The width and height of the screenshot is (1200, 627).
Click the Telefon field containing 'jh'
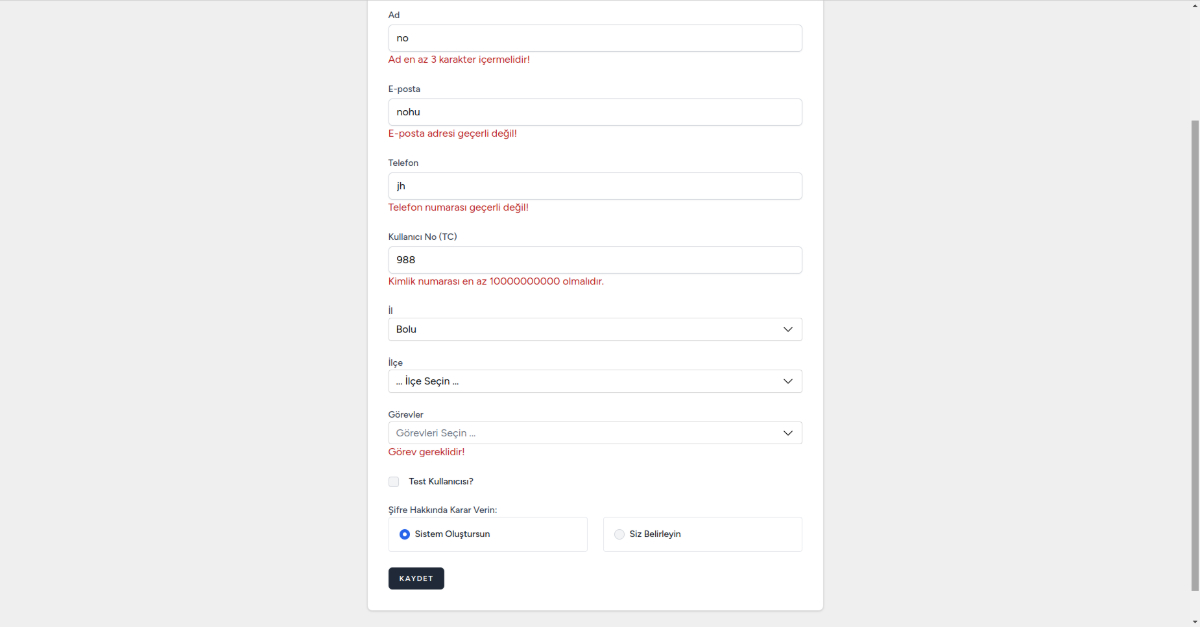click(x=595, y=186)
